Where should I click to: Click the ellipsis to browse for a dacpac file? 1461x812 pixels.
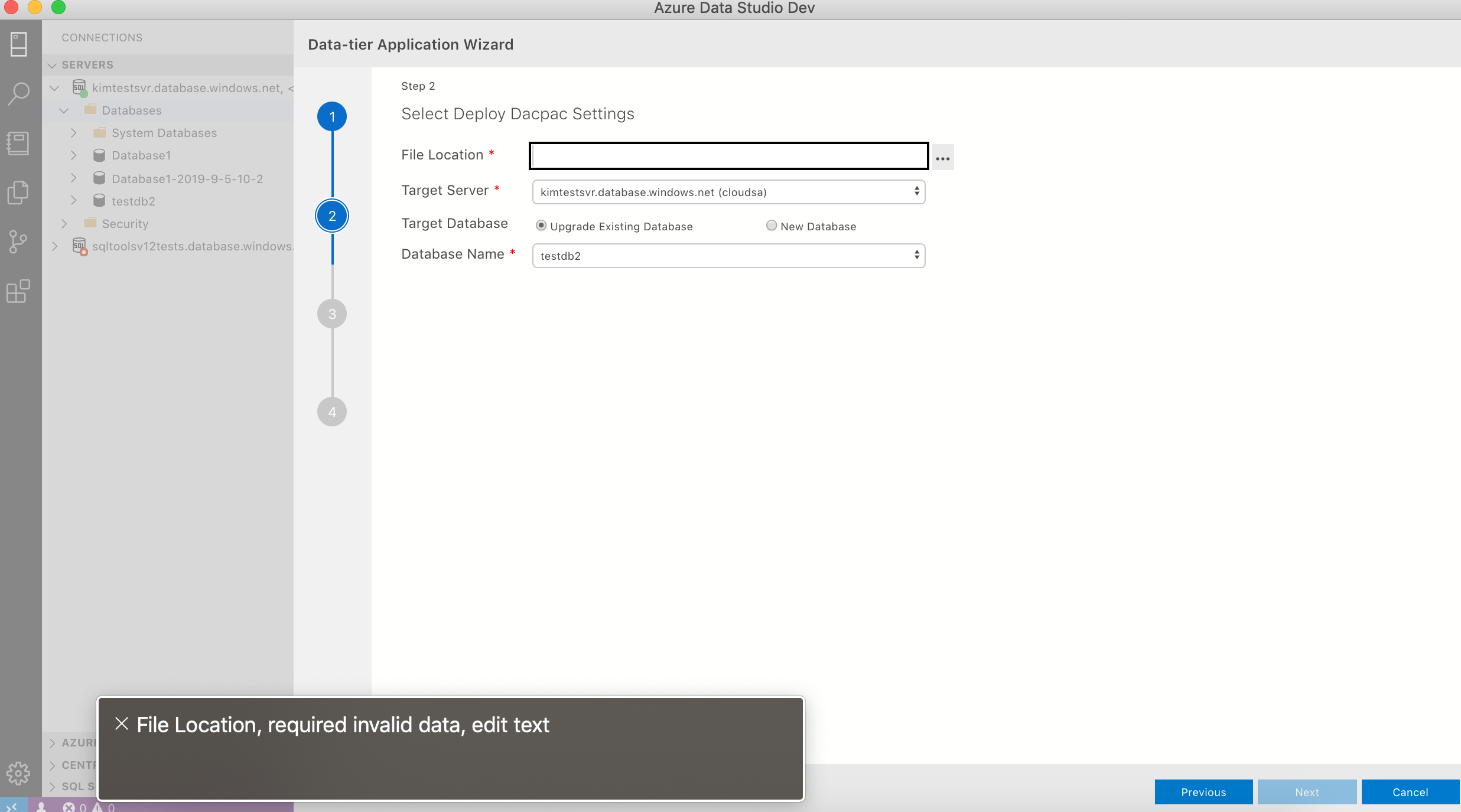942,156
